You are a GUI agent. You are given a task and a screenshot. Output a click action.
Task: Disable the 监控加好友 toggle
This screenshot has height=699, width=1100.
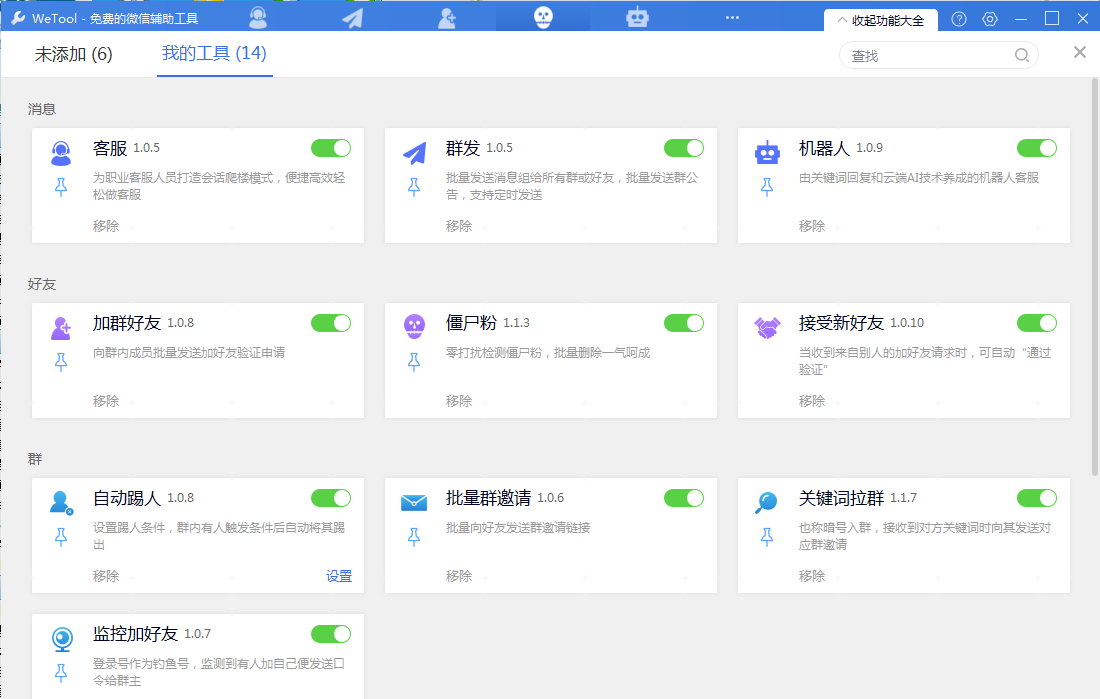click(x=331, y=634)
